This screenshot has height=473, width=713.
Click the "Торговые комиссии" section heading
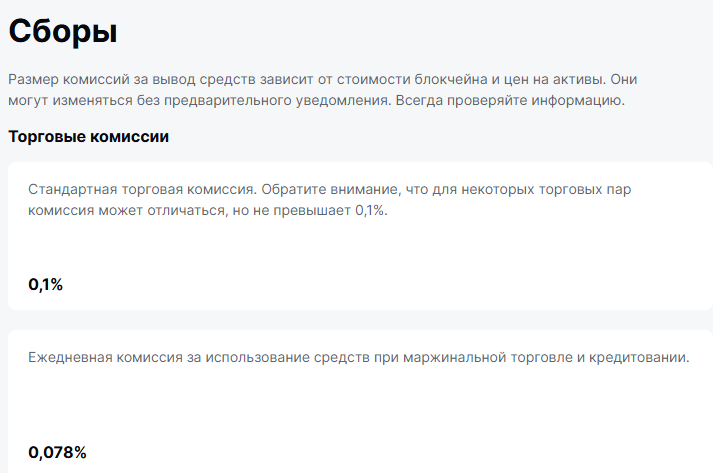click(x=88, y=136)
